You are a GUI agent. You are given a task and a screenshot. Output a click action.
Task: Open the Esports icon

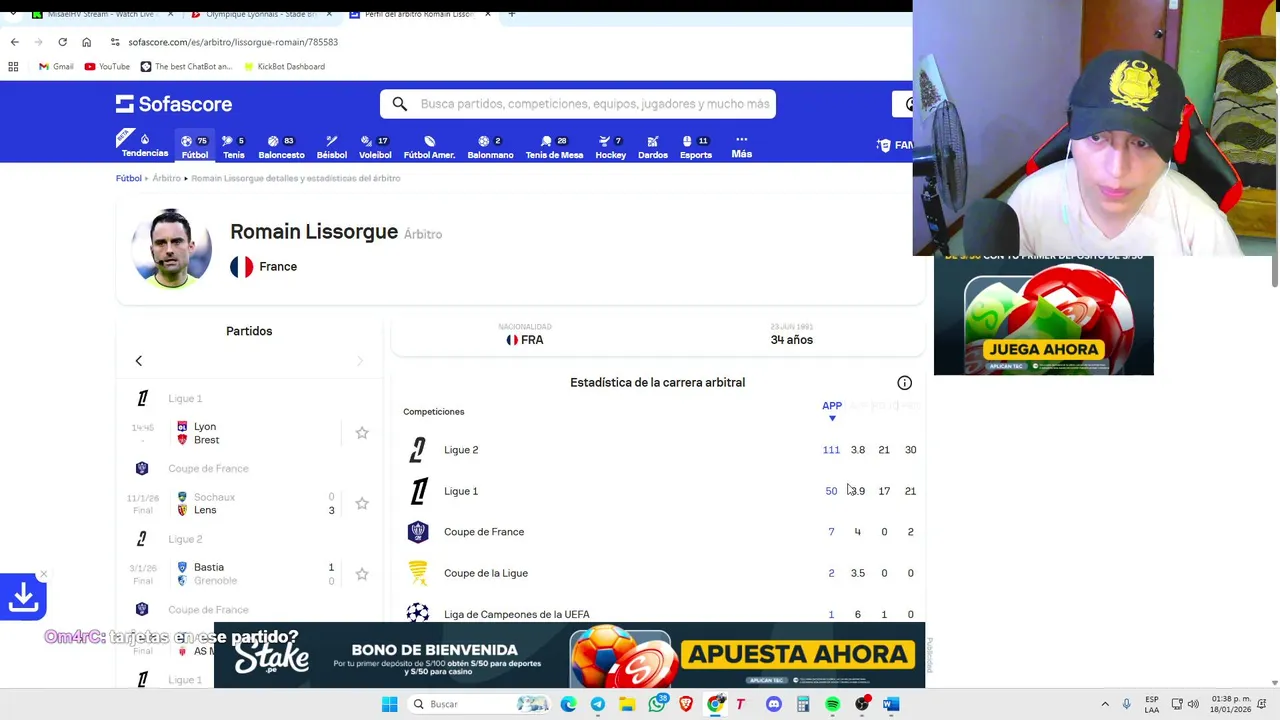(x=696, y=147)
